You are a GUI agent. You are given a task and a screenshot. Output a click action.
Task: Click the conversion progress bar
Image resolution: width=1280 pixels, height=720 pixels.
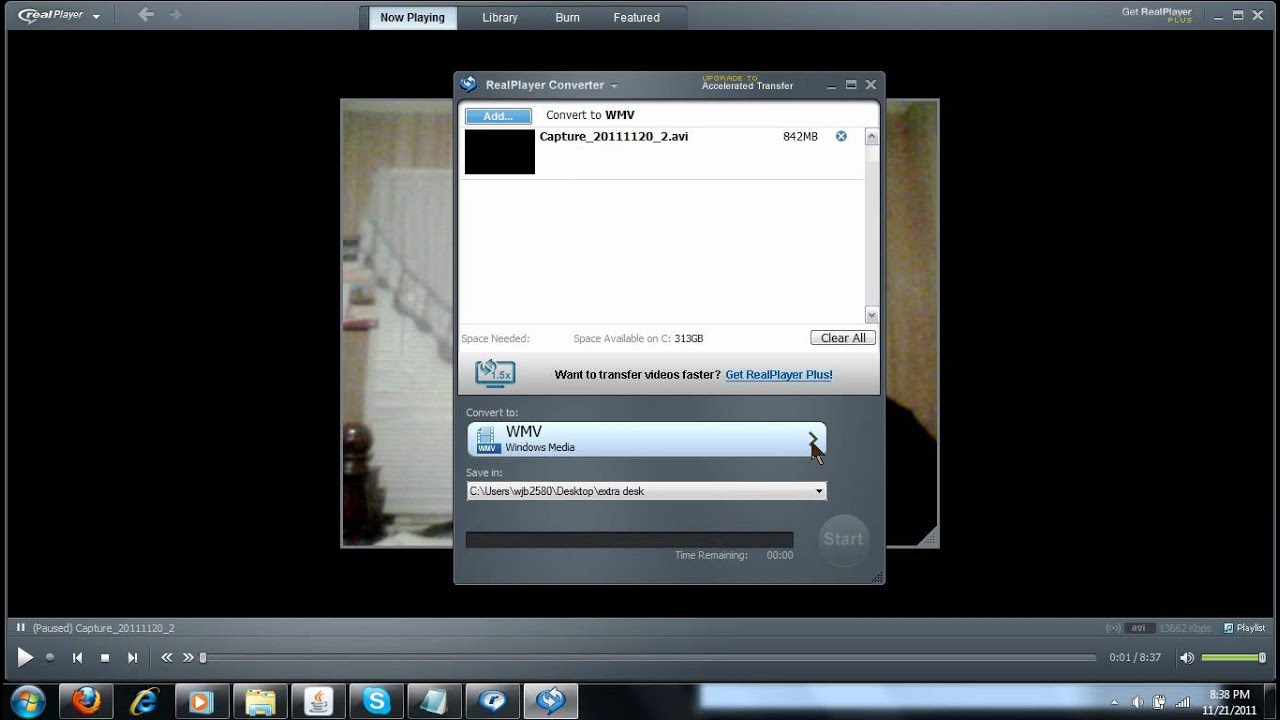coord(629,540)
